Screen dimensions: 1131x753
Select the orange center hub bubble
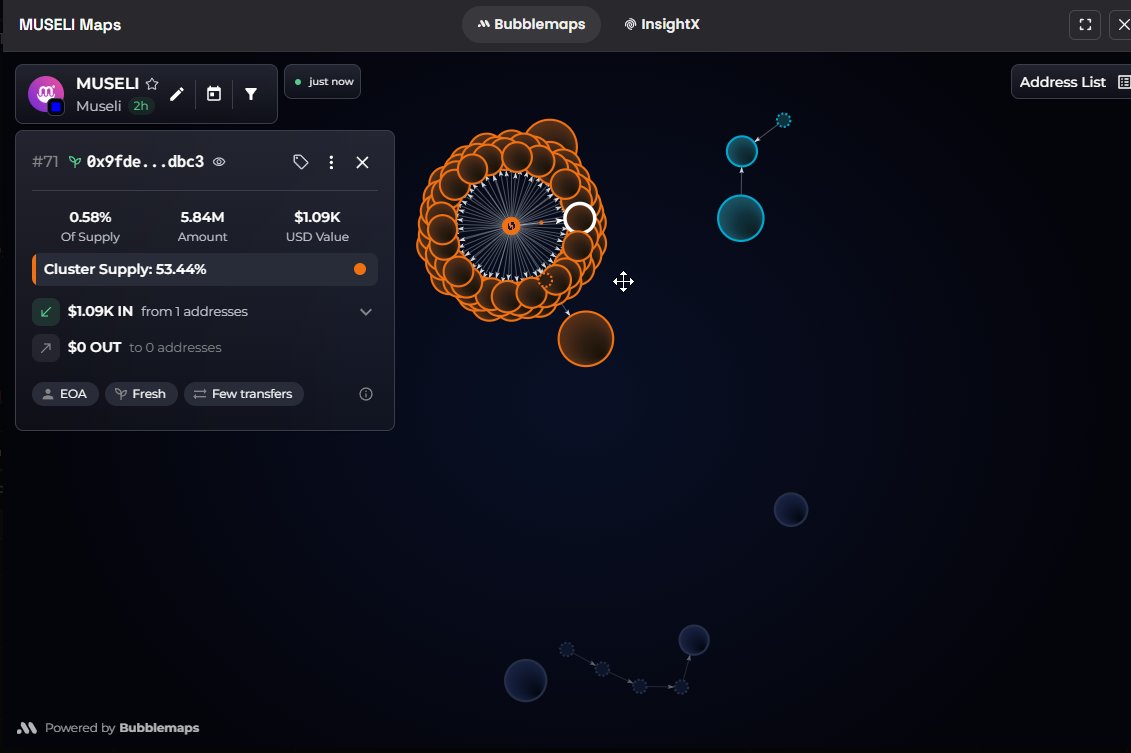[x=511, y=226]
